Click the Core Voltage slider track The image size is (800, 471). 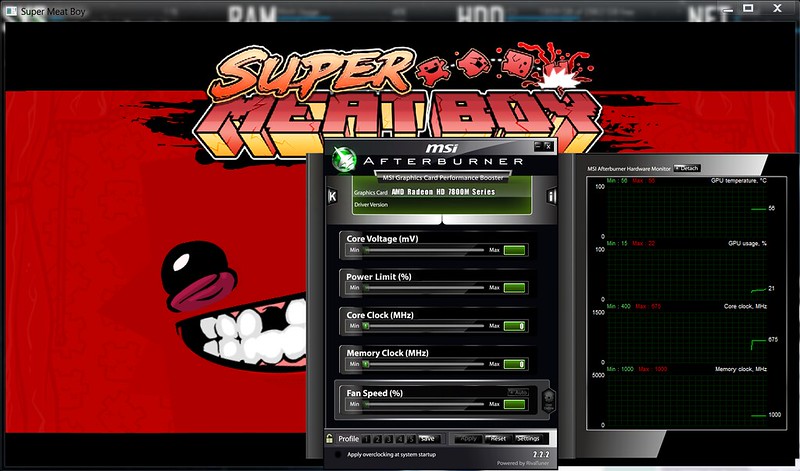[424, 250]
